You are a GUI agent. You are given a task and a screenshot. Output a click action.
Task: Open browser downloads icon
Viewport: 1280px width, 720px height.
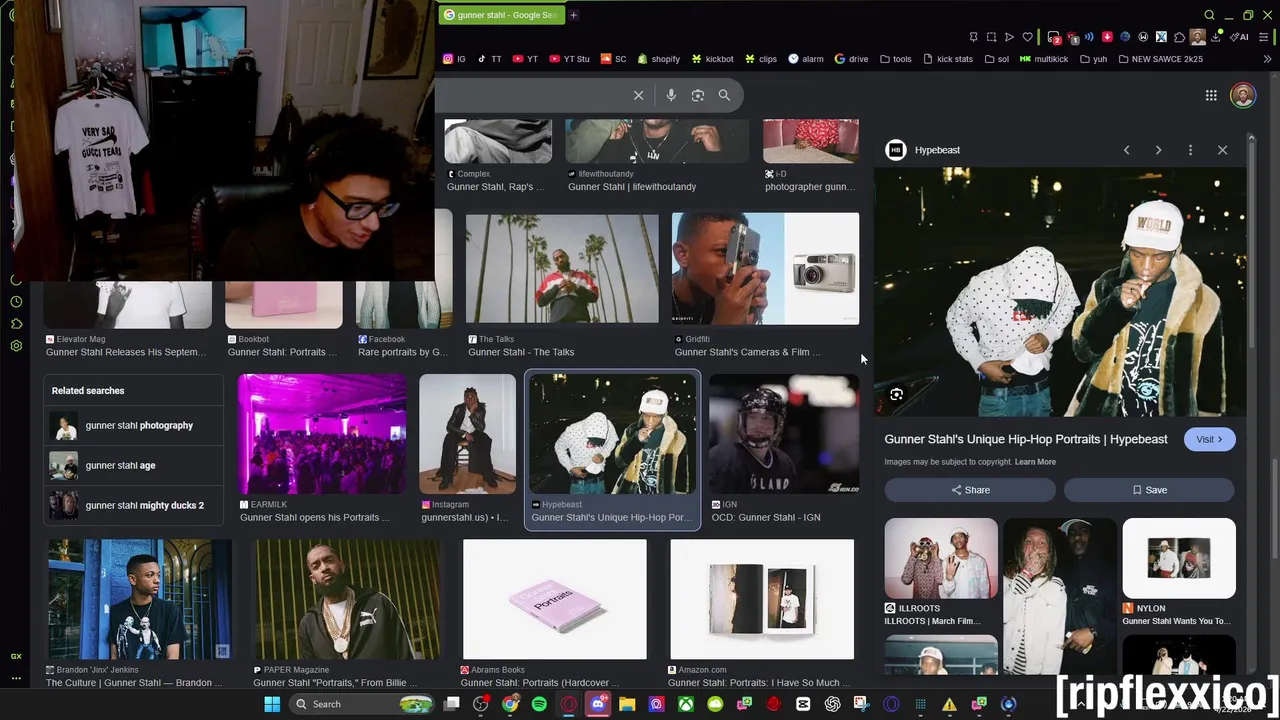click(1216, 37)
